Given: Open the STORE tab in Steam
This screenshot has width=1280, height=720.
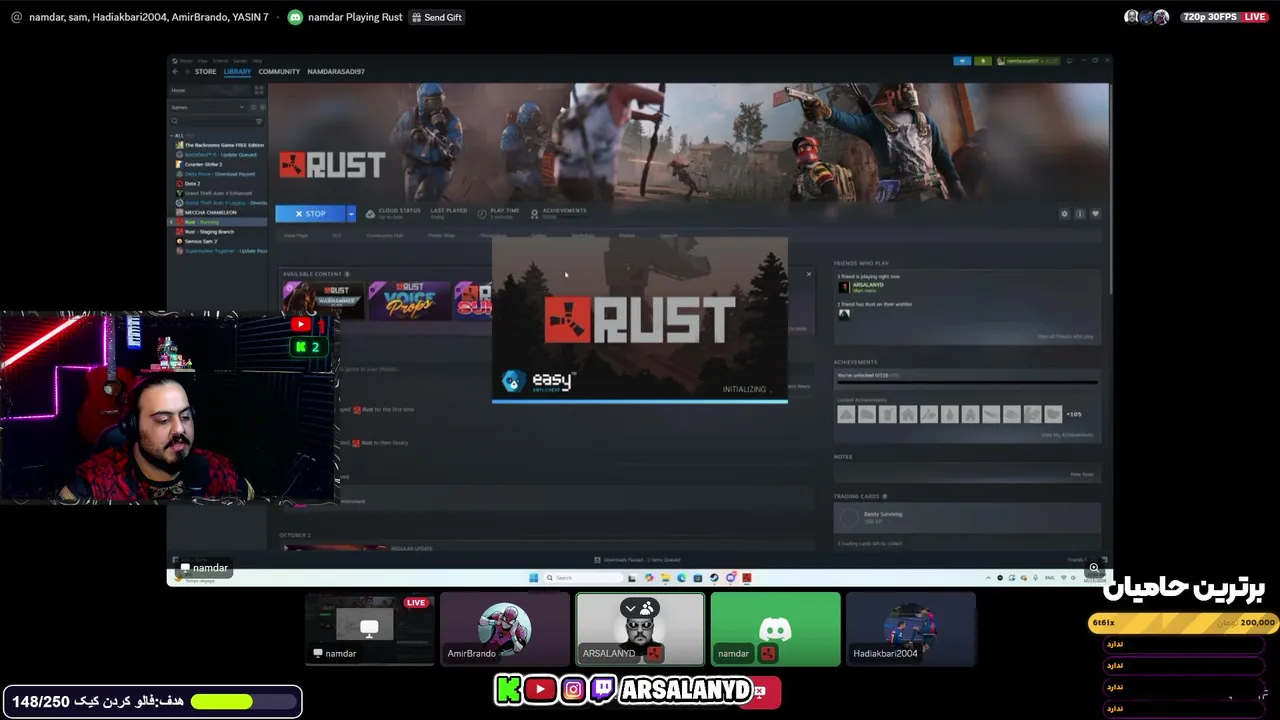Looking at the screenshot, I should click(x=205, y=71).
